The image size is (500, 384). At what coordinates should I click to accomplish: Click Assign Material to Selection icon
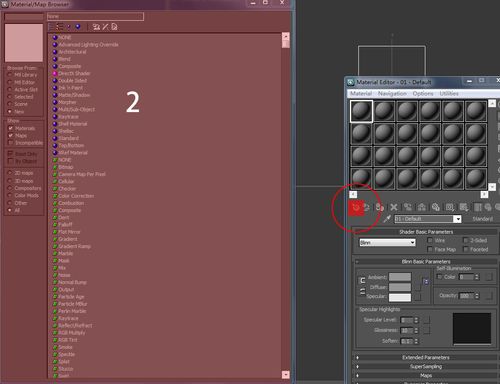point(379,207)
